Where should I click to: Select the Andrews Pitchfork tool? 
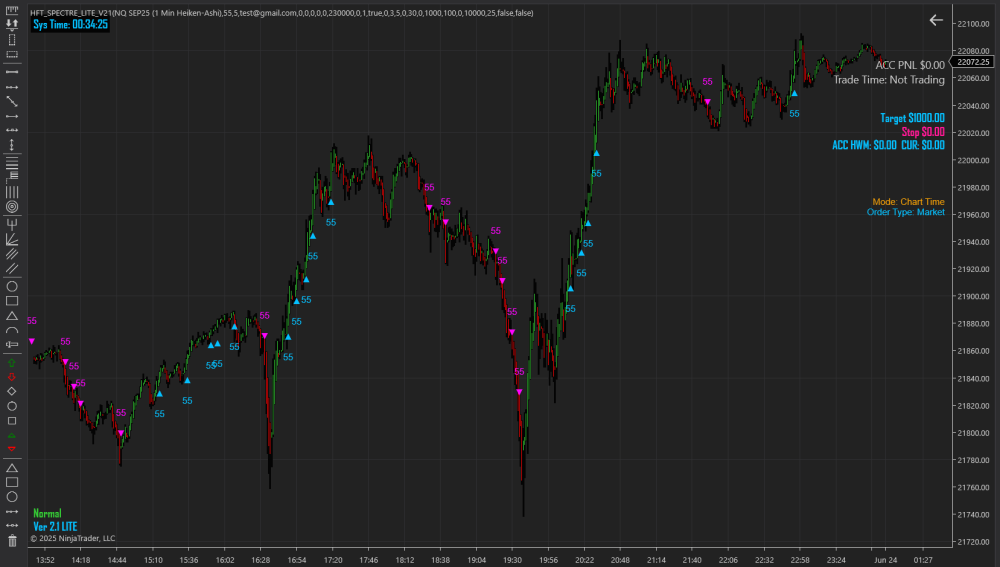(12, 222)
